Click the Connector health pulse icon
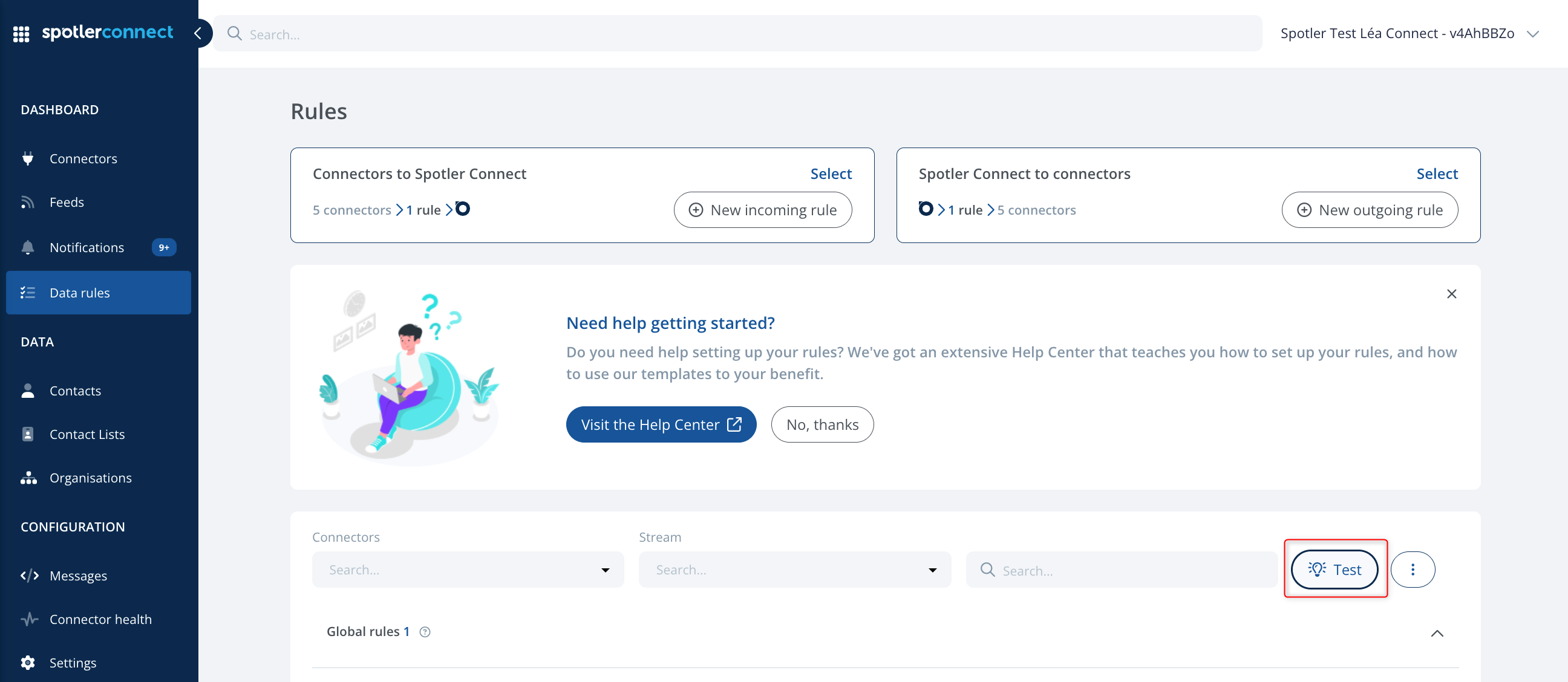The image size is (1568, 682). (x=29, y=619)
